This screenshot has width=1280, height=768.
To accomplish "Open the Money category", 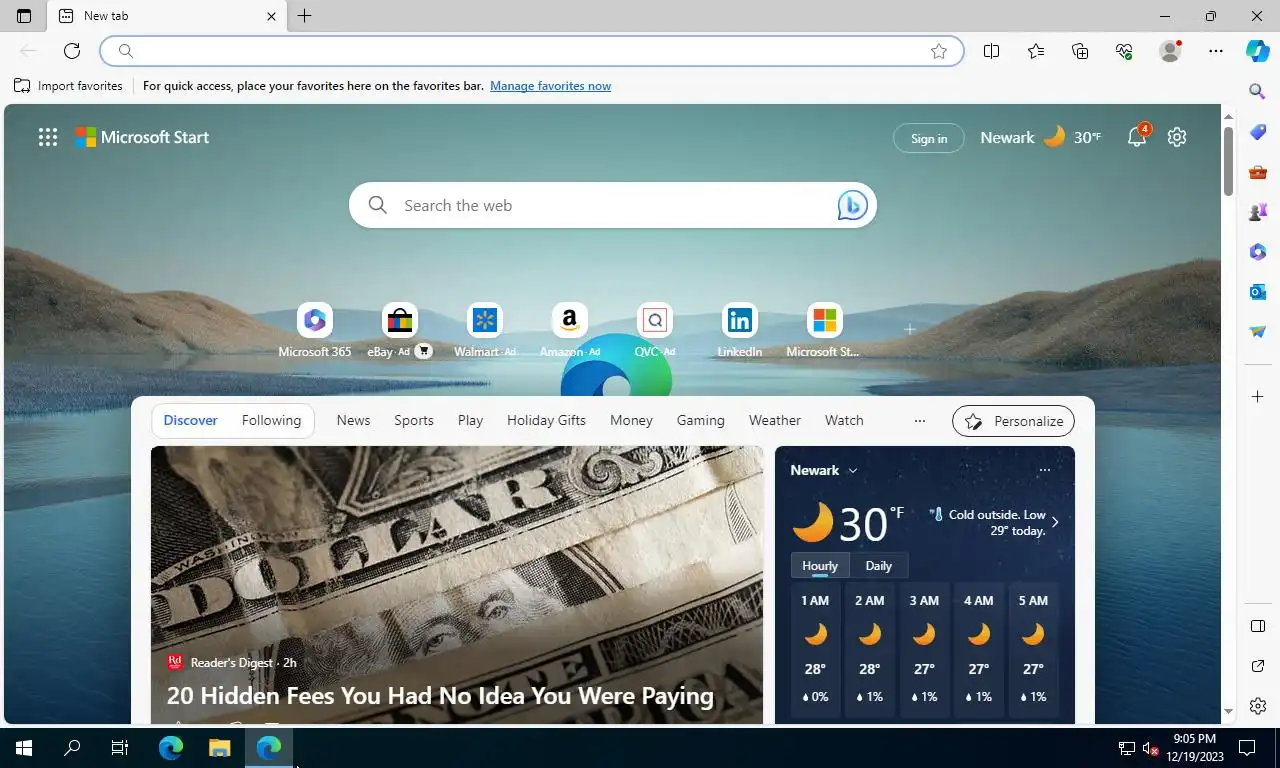I will 631,420.
